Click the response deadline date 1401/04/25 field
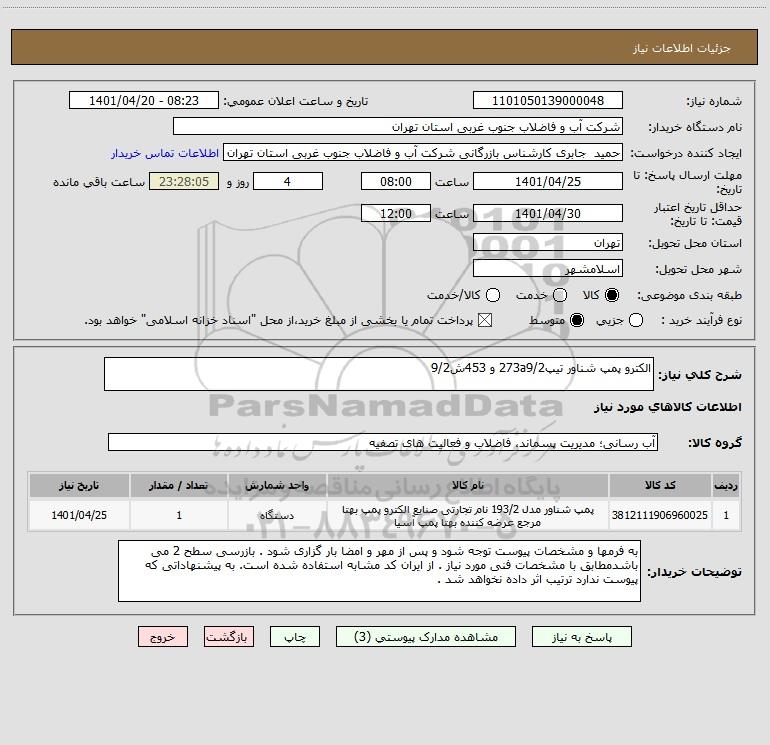The width and height of the screenshot is (770, 745). tap(548, 181)
